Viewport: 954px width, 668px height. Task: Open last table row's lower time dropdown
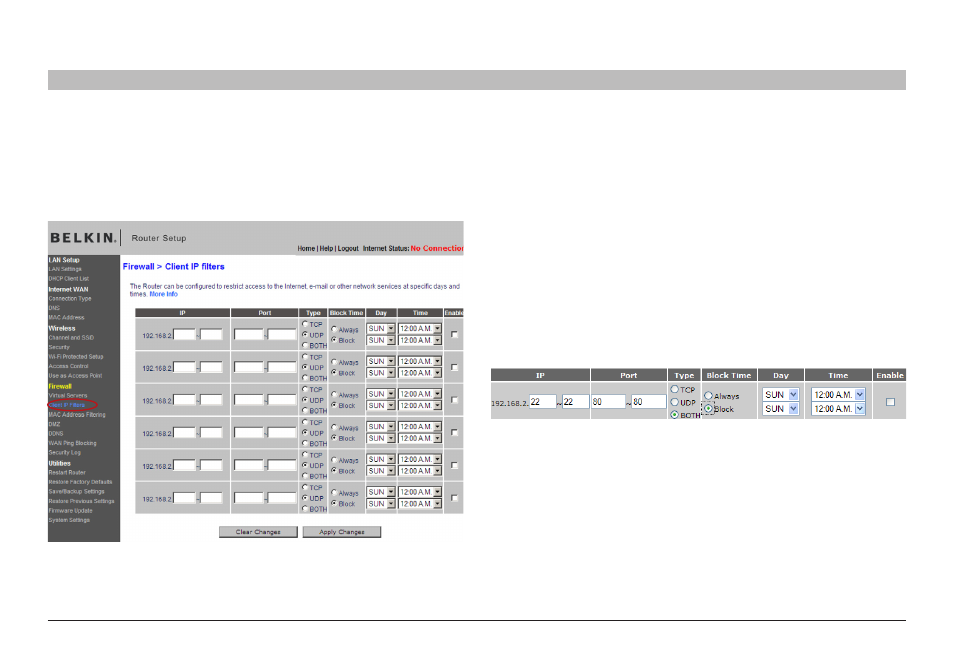click(420, 504)
